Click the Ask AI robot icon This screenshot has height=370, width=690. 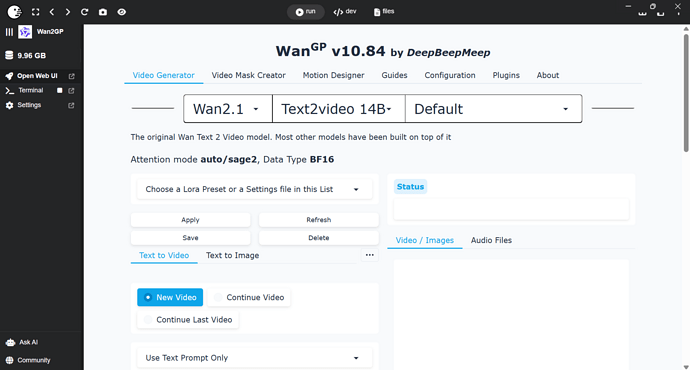coord(10,342)
